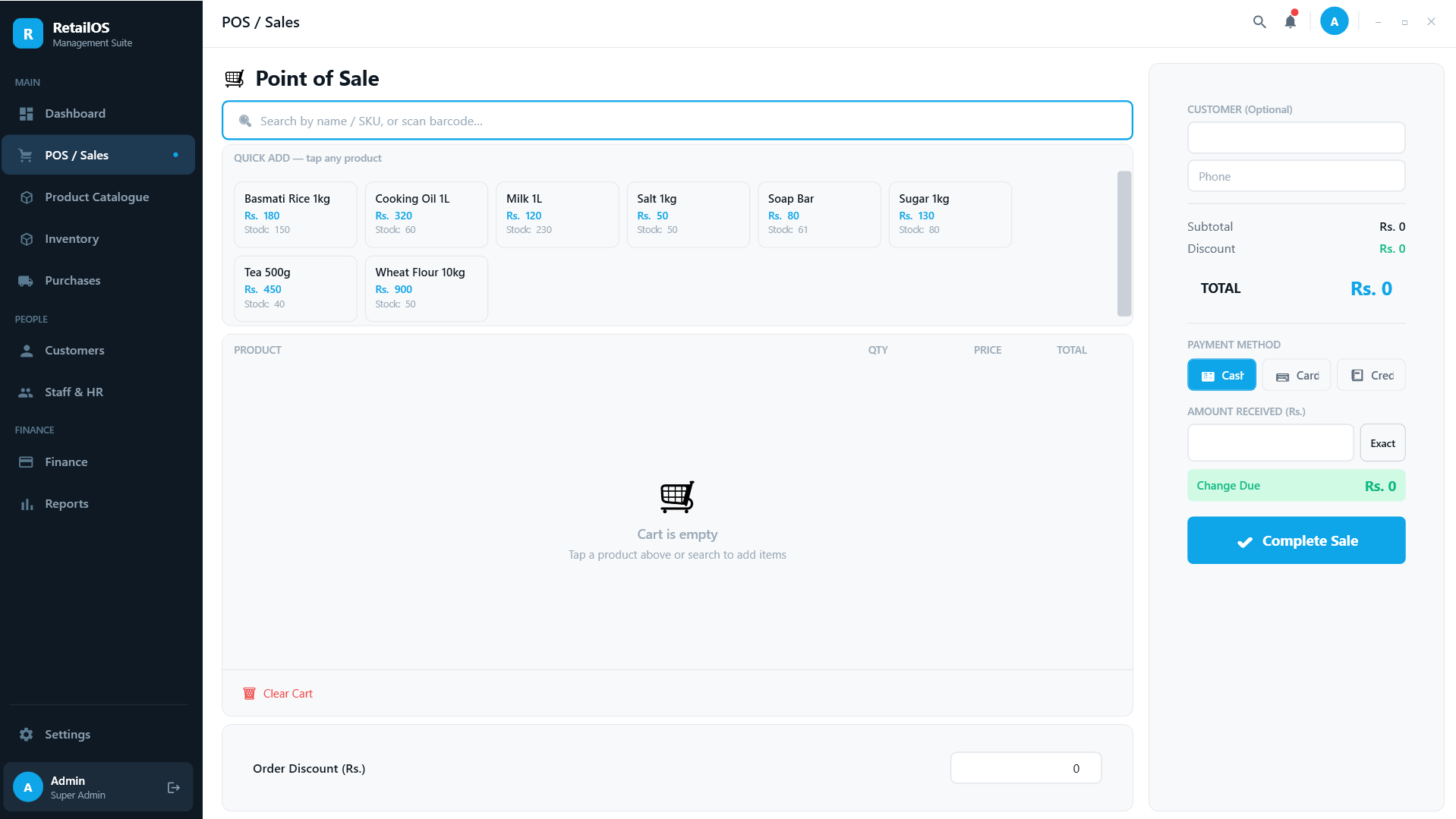Select the POS / Sales cart icon in sidebar
This screenshot has width=1456, height=819.
pyautogui.click(x=26, y=155)
